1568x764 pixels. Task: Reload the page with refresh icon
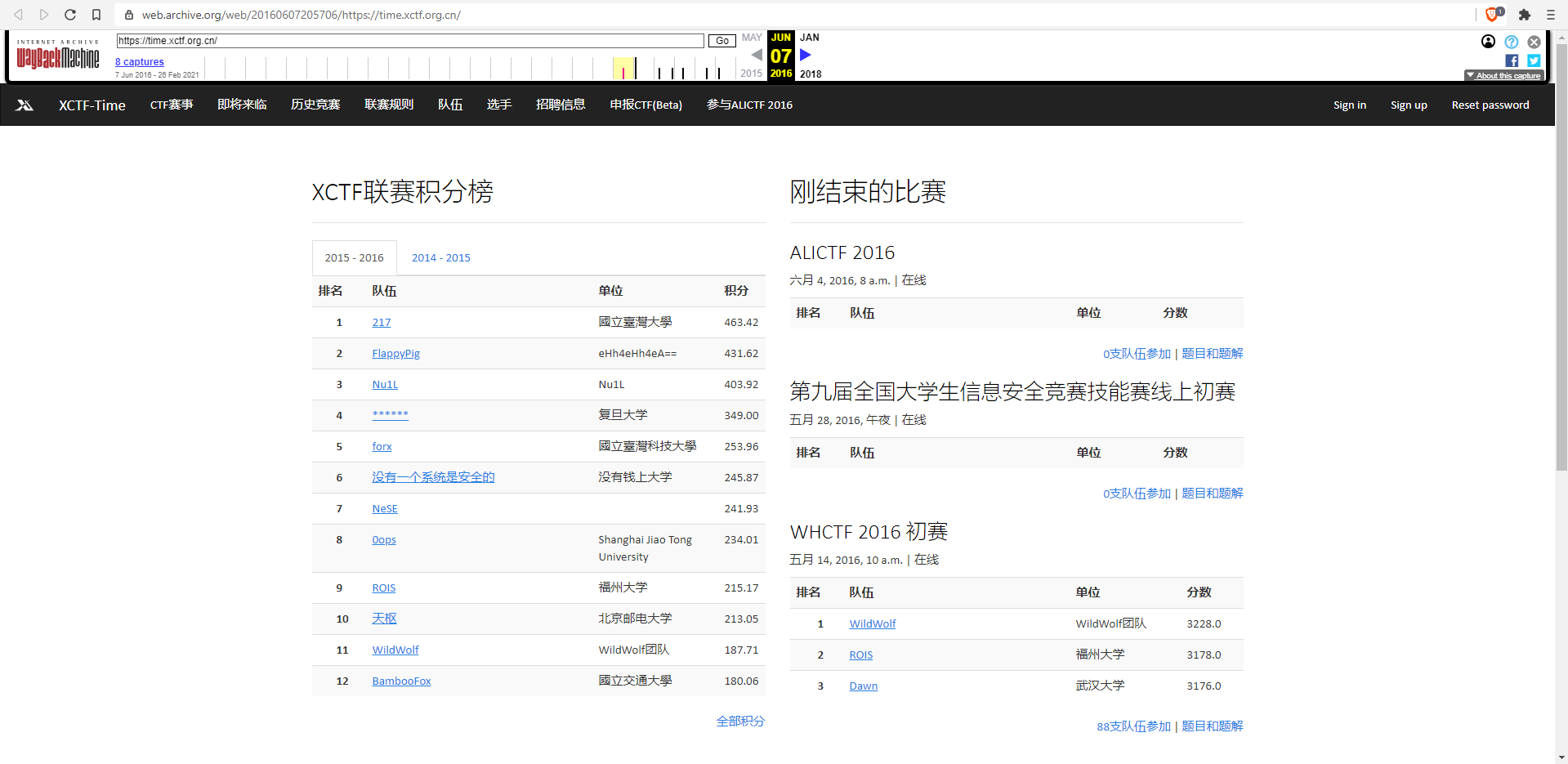(70, 15)
